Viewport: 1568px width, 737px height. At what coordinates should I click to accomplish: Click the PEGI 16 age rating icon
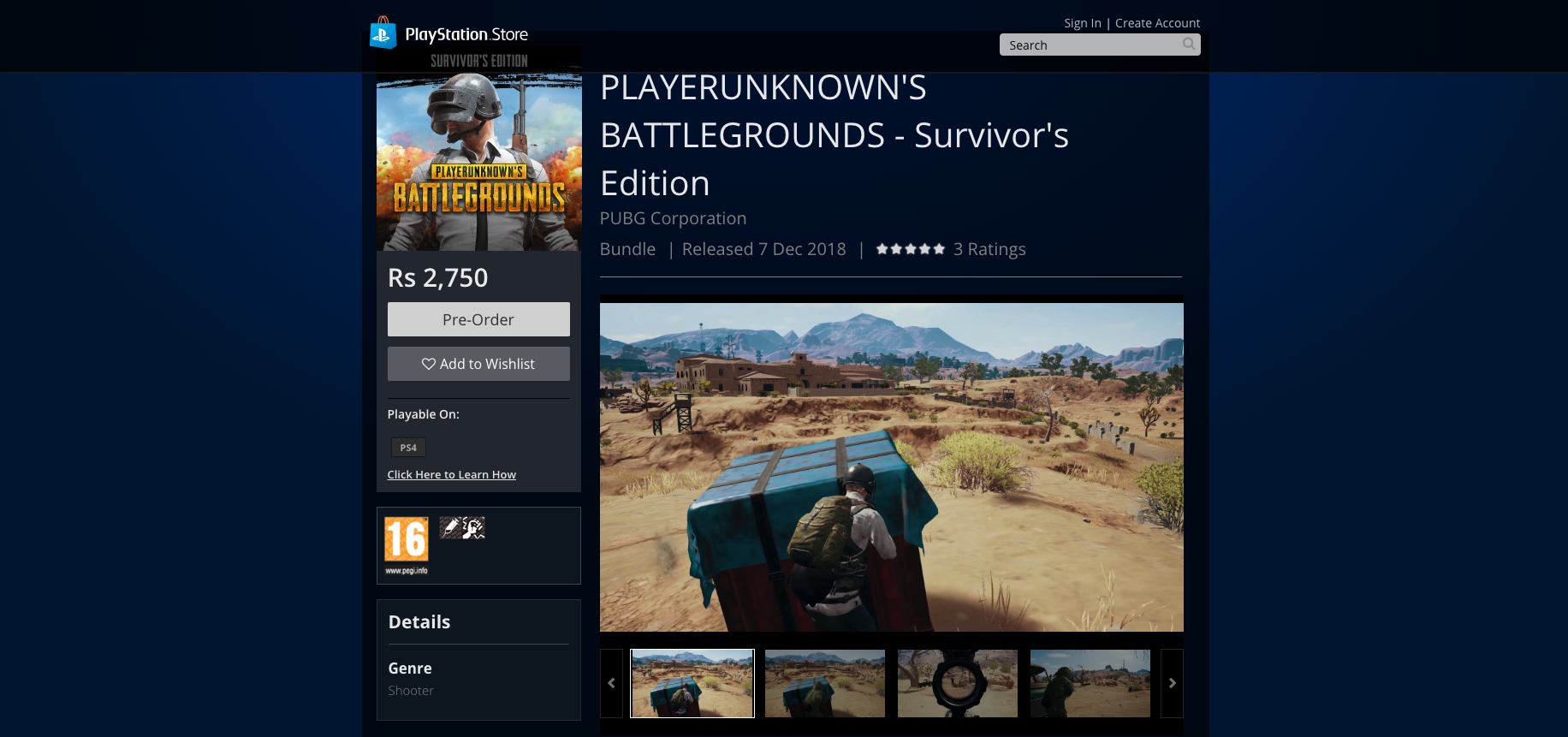[406, 545]
